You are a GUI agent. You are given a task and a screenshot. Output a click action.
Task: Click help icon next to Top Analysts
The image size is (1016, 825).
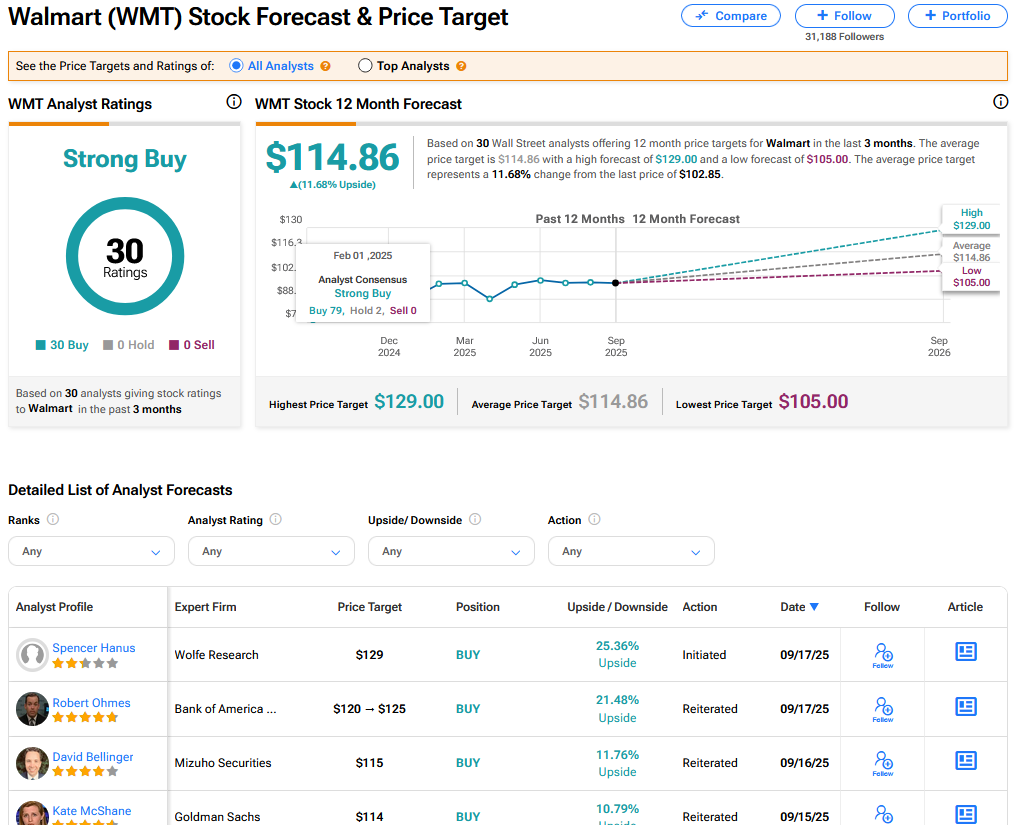pos(461,66)
